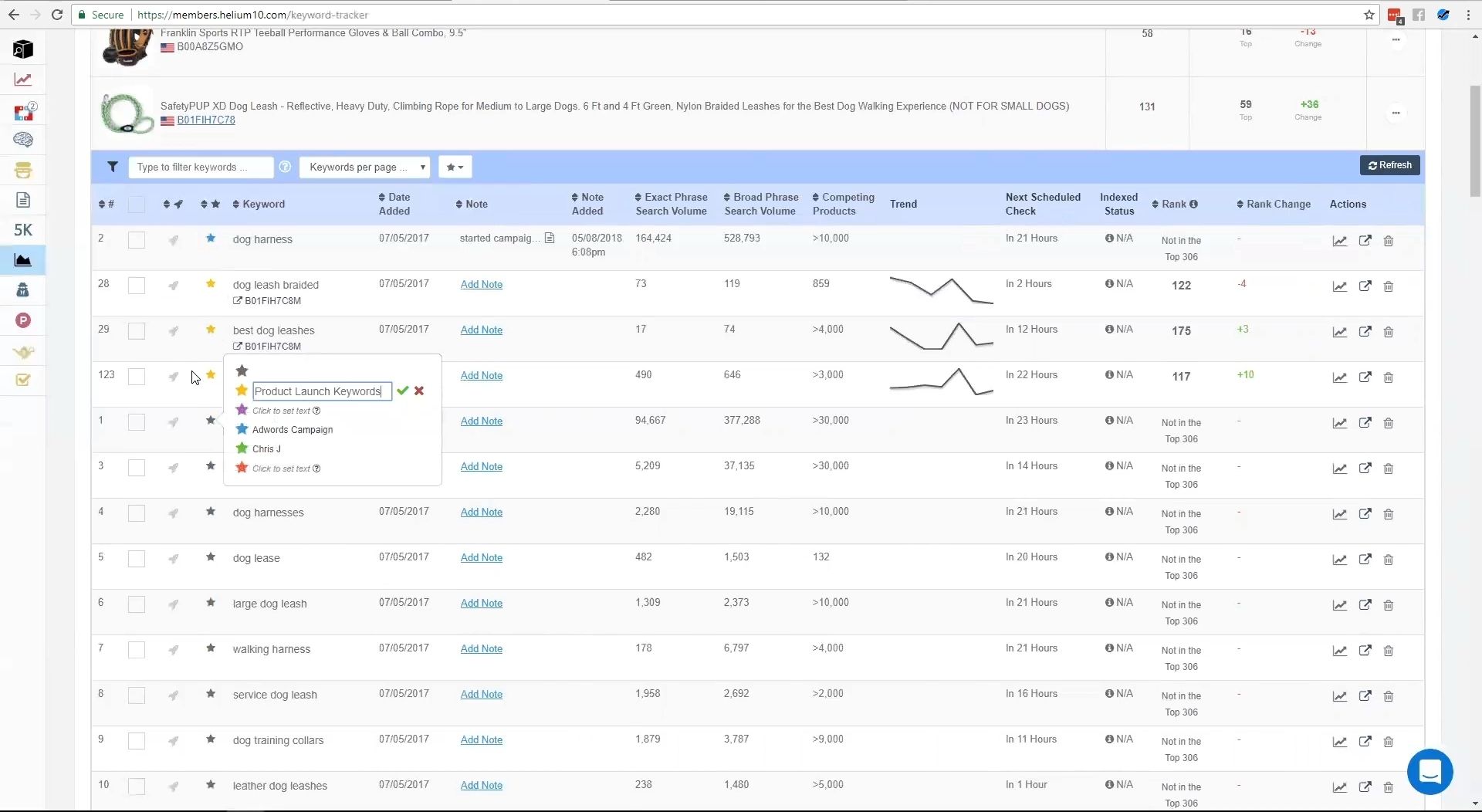The image size is (1482, 812).
Task: Open SafetyPUP product options ellipsis menu
Action: pos(1396,113)
